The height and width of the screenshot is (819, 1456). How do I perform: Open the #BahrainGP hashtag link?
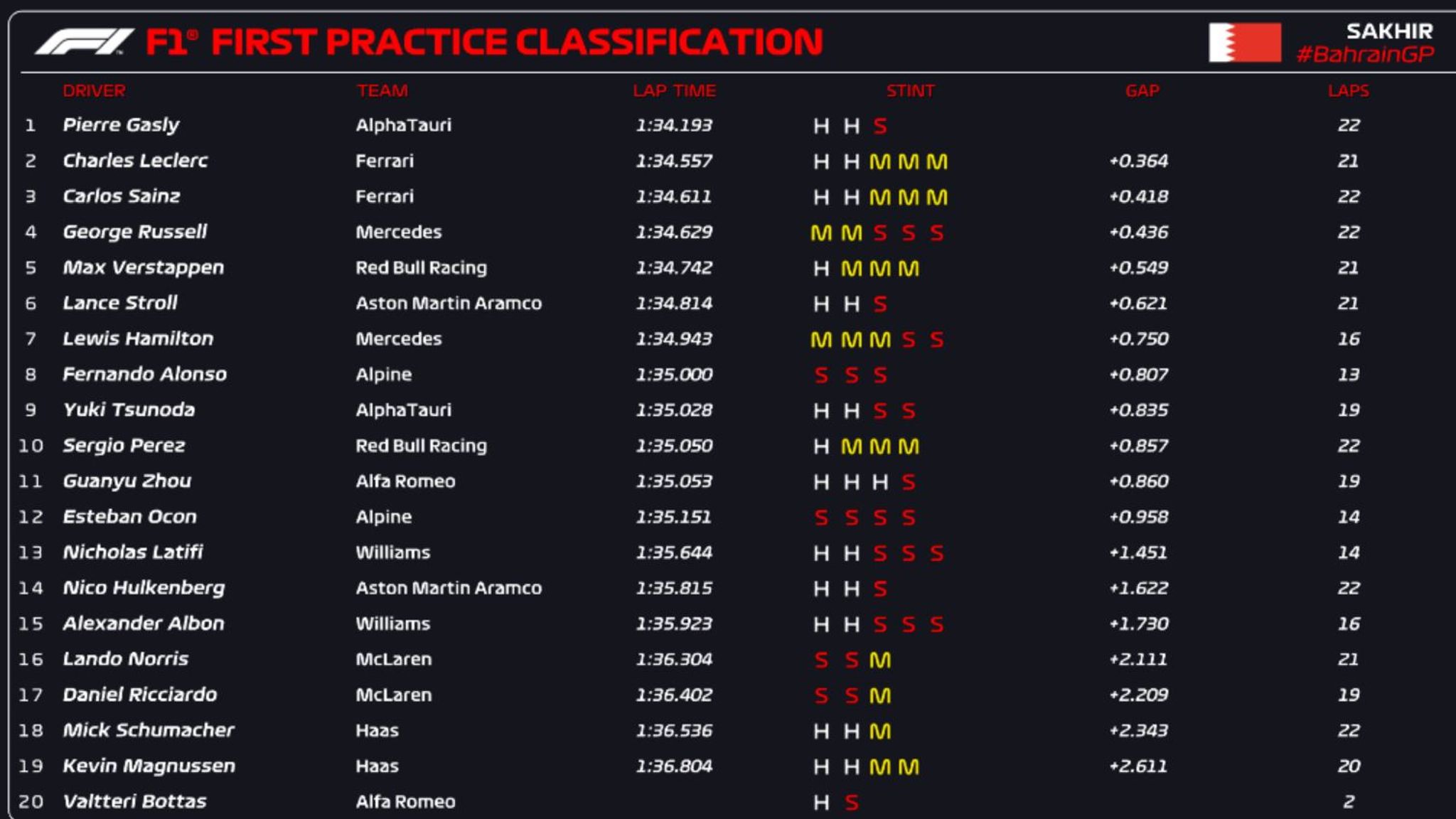[x=1365, y=54]
